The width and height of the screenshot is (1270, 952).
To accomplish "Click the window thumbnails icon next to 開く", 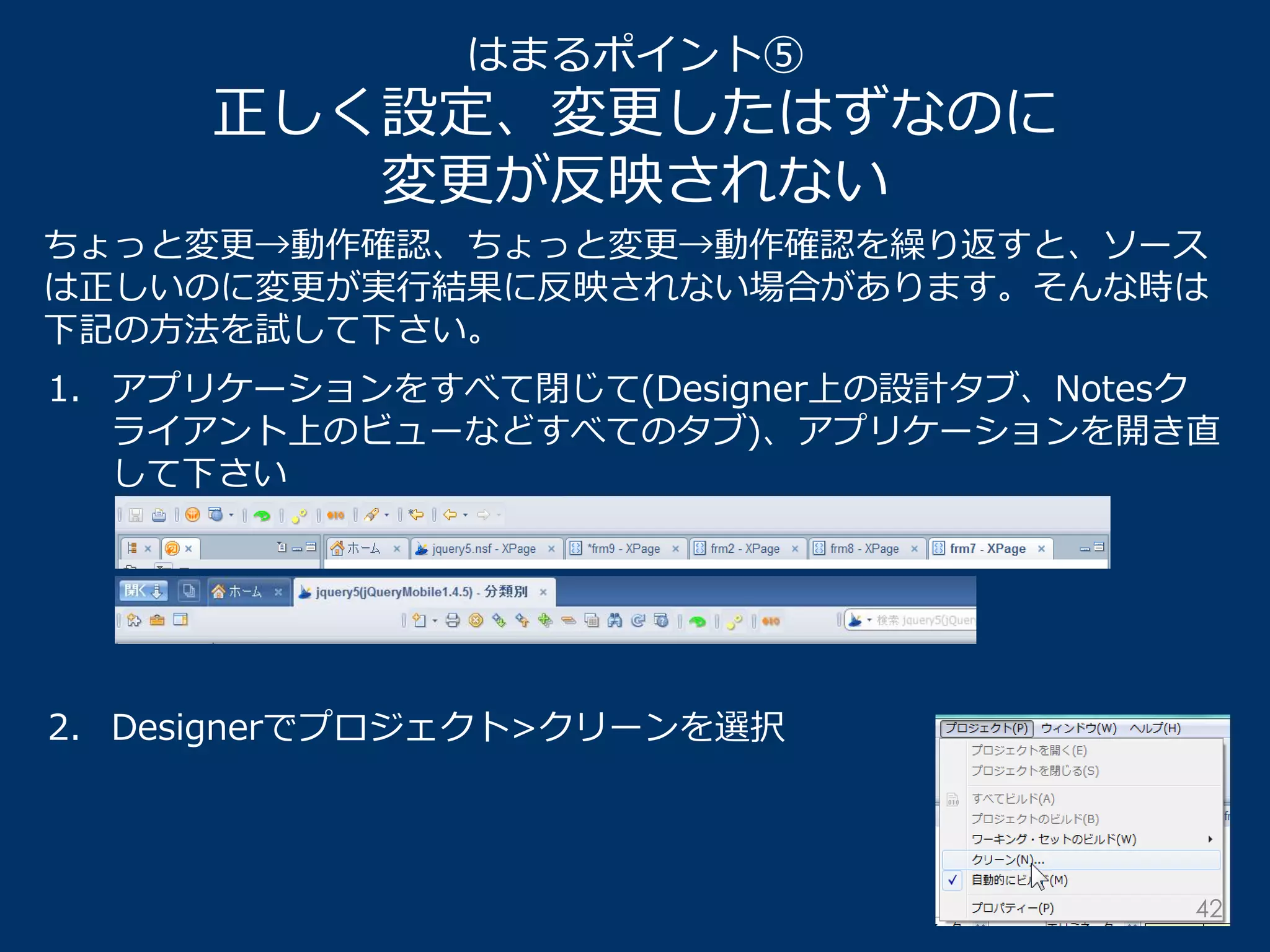I will click(x=189, y=591).
